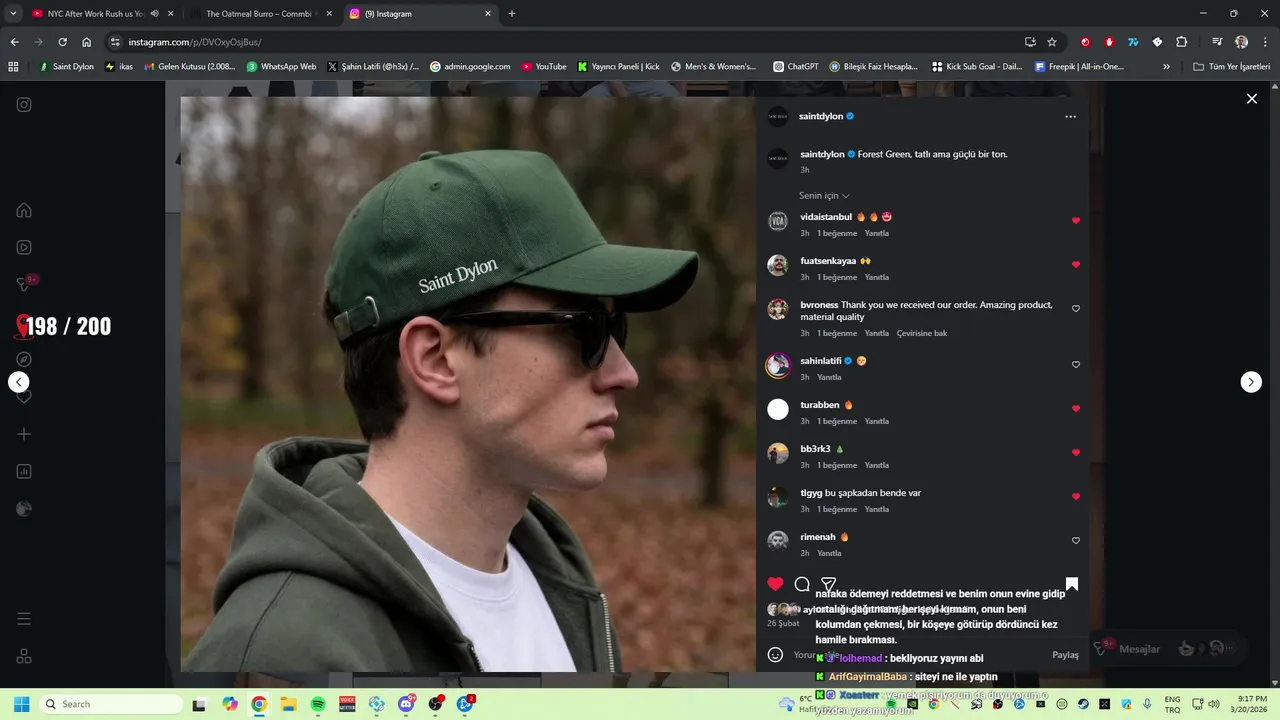Viewport: 1280px width, 720px height.
Task: Select the (9) Instagram tab
Action: pos(420,14)
